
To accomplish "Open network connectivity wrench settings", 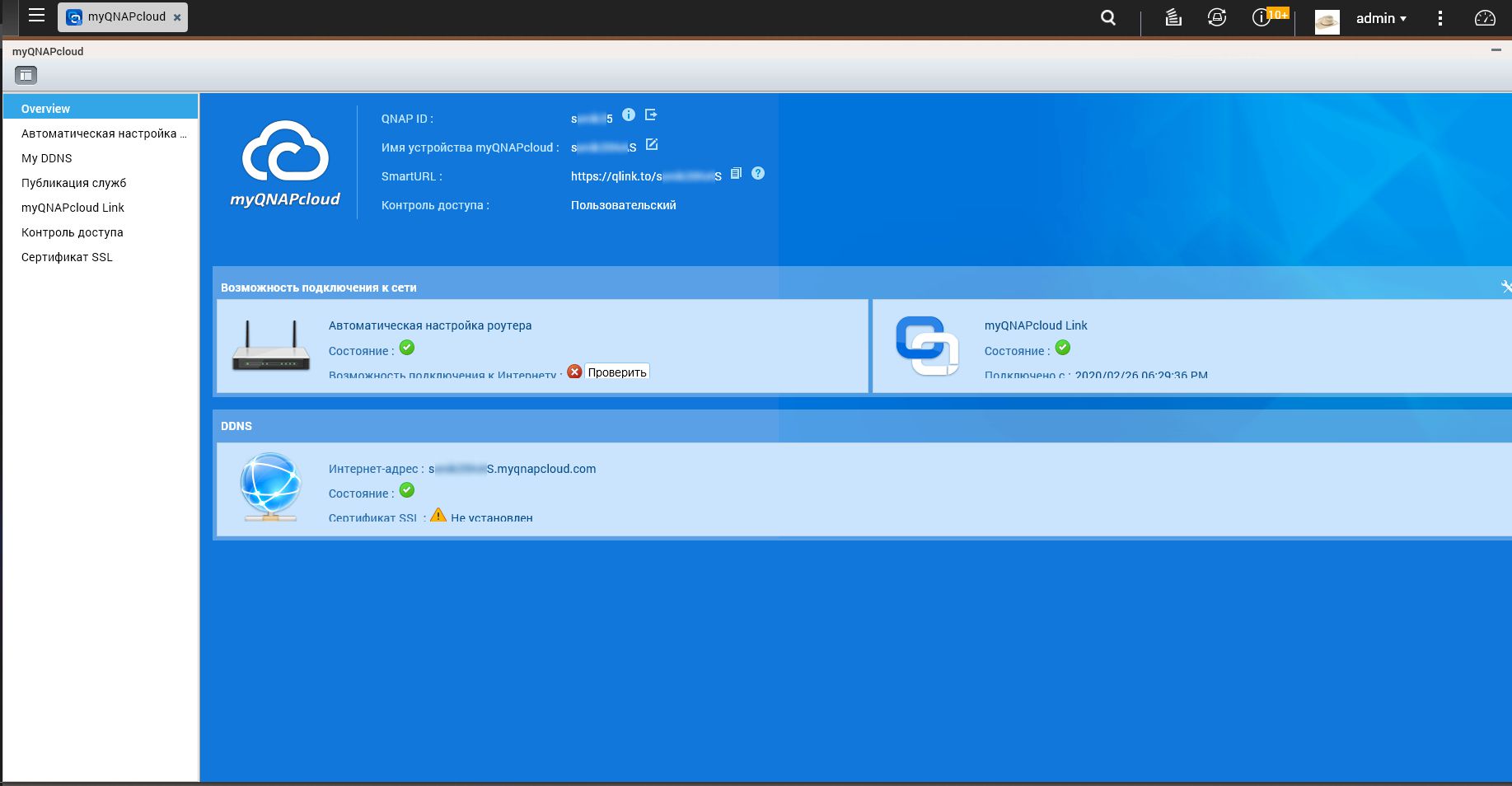I will tap(1505, 287).
